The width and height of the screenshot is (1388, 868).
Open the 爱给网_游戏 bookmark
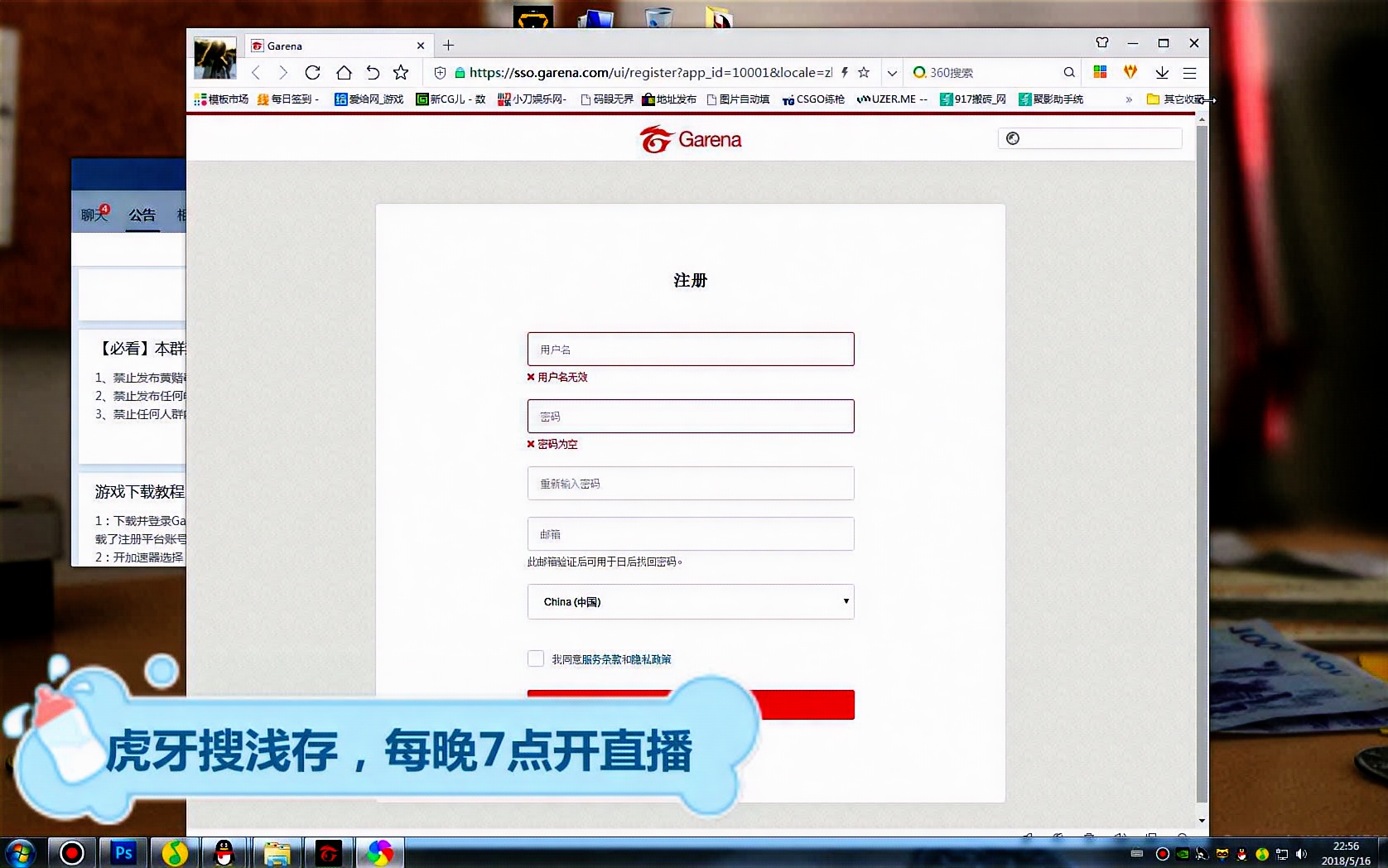coord(369,99)
